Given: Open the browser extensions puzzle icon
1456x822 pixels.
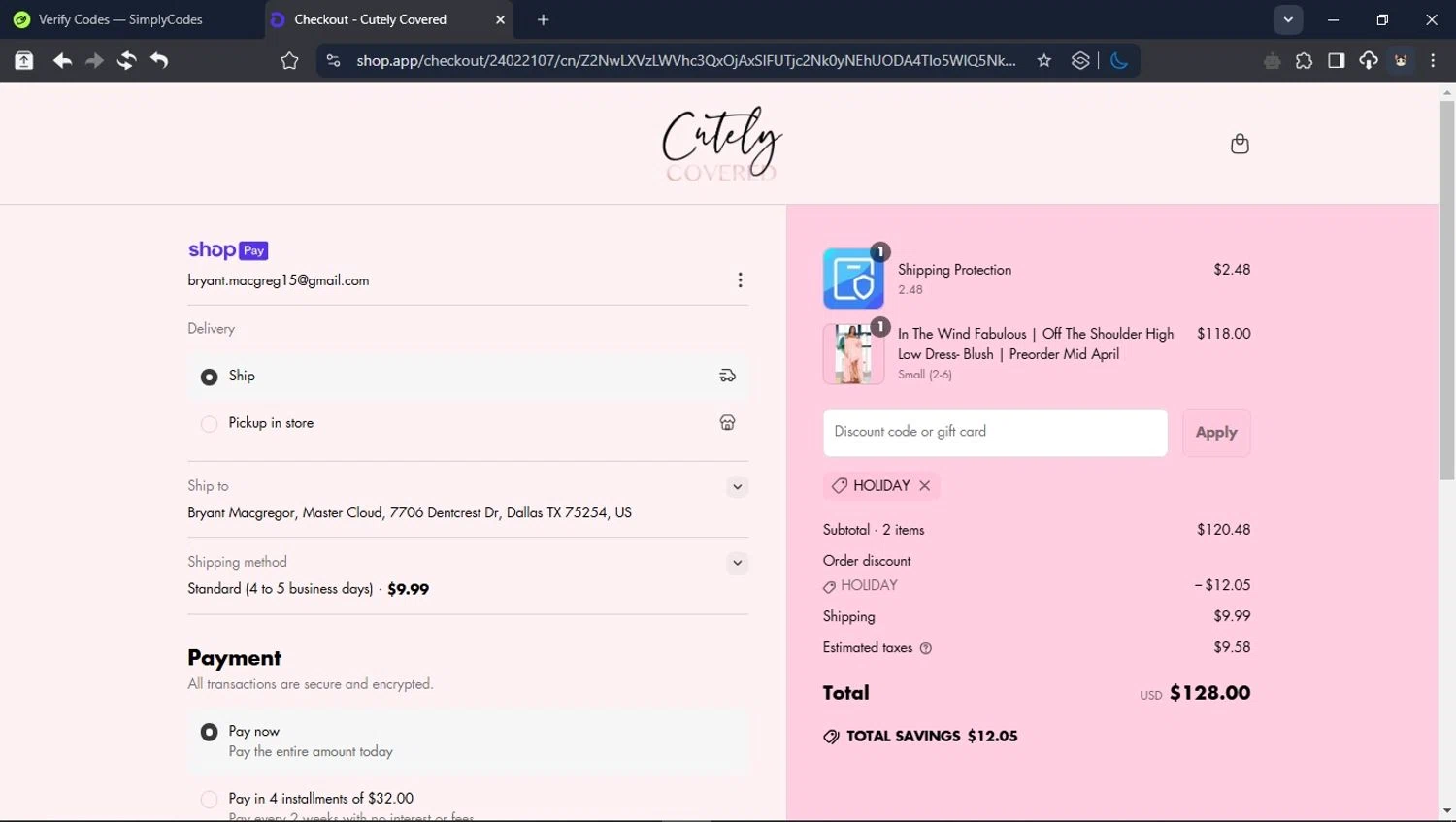Looking at the screenshot, I should coord(1304,60).
